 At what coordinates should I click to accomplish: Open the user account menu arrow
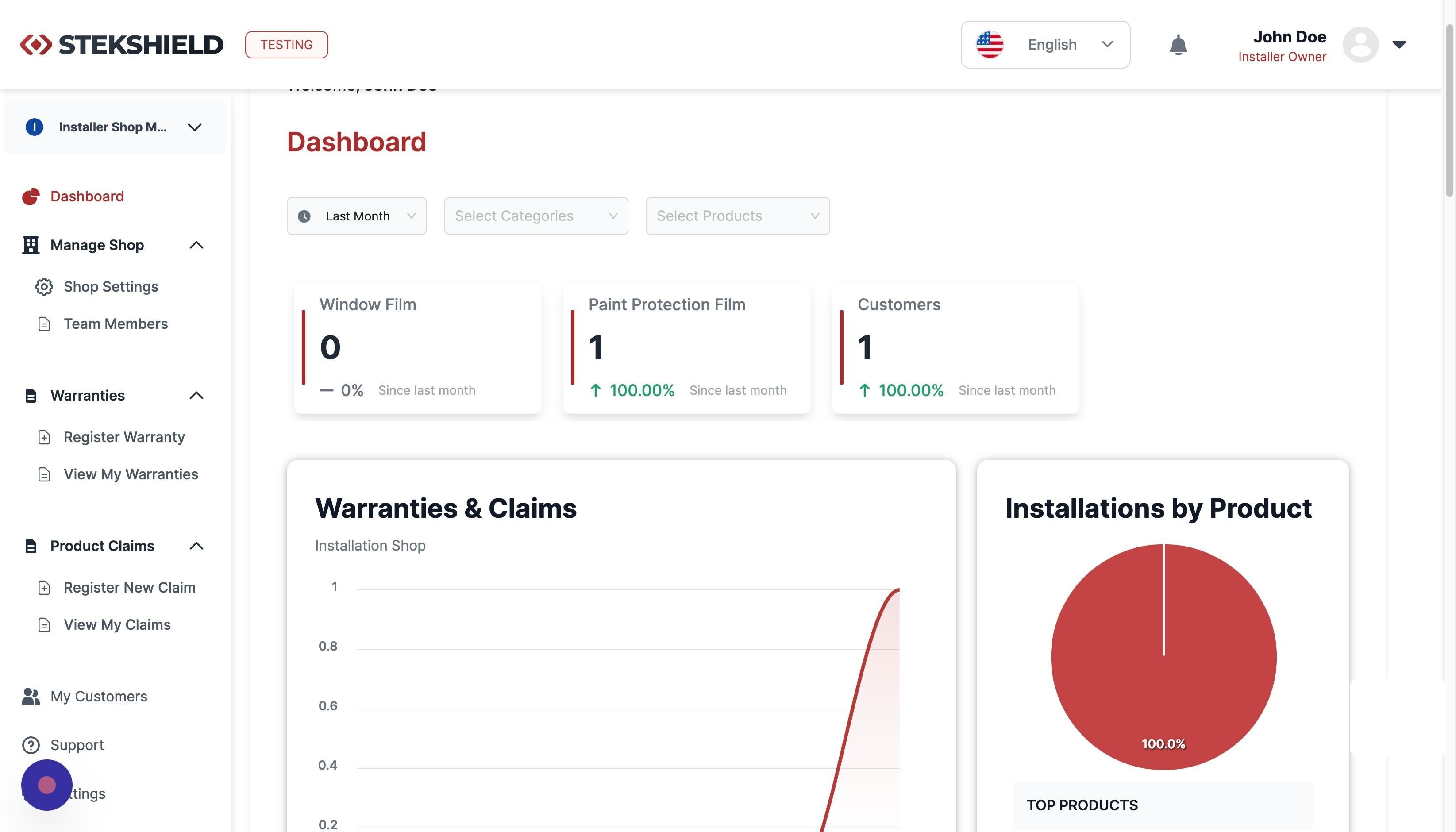[x=1399, y=45]
